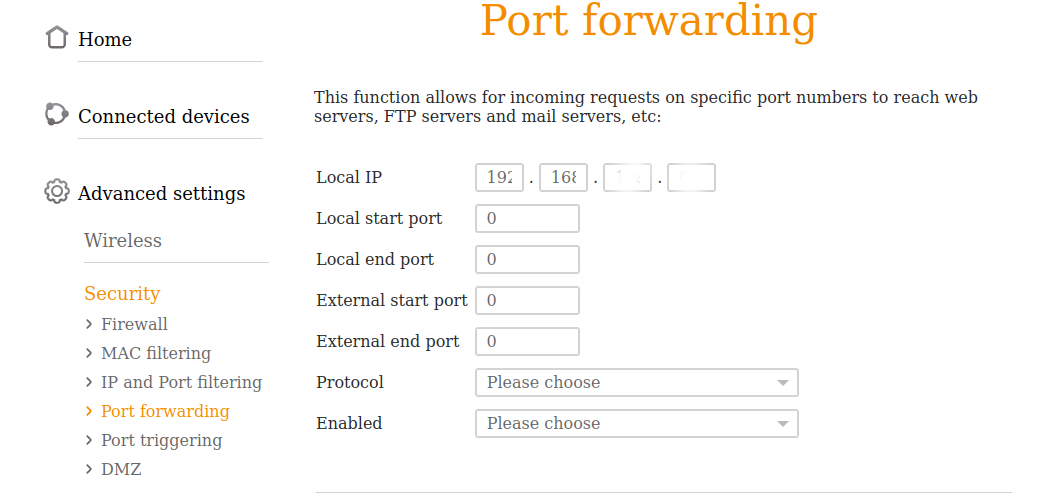The width and height of the screenshot is (1054, 495).
Task: Focus the External end port field
Action: pos(527,342)
